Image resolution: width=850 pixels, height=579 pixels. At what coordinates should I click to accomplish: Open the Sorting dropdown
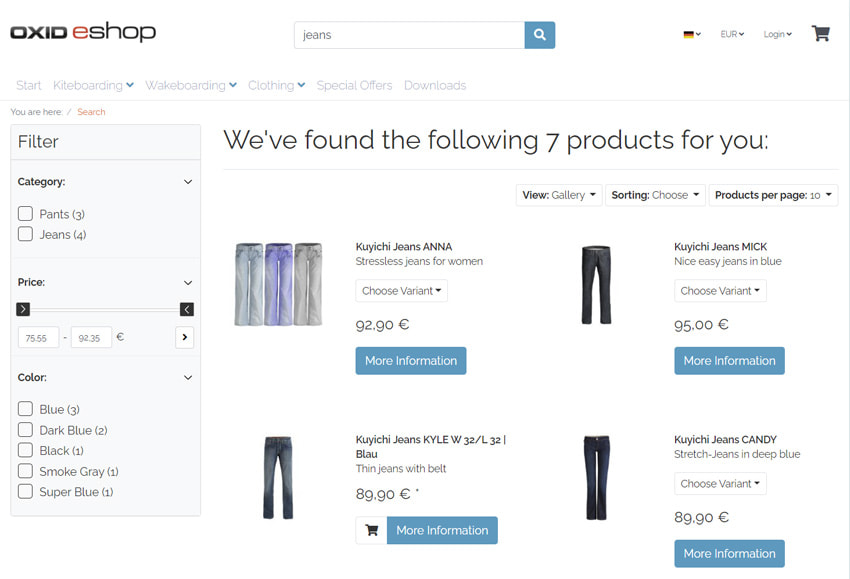[x=655, y=195]
